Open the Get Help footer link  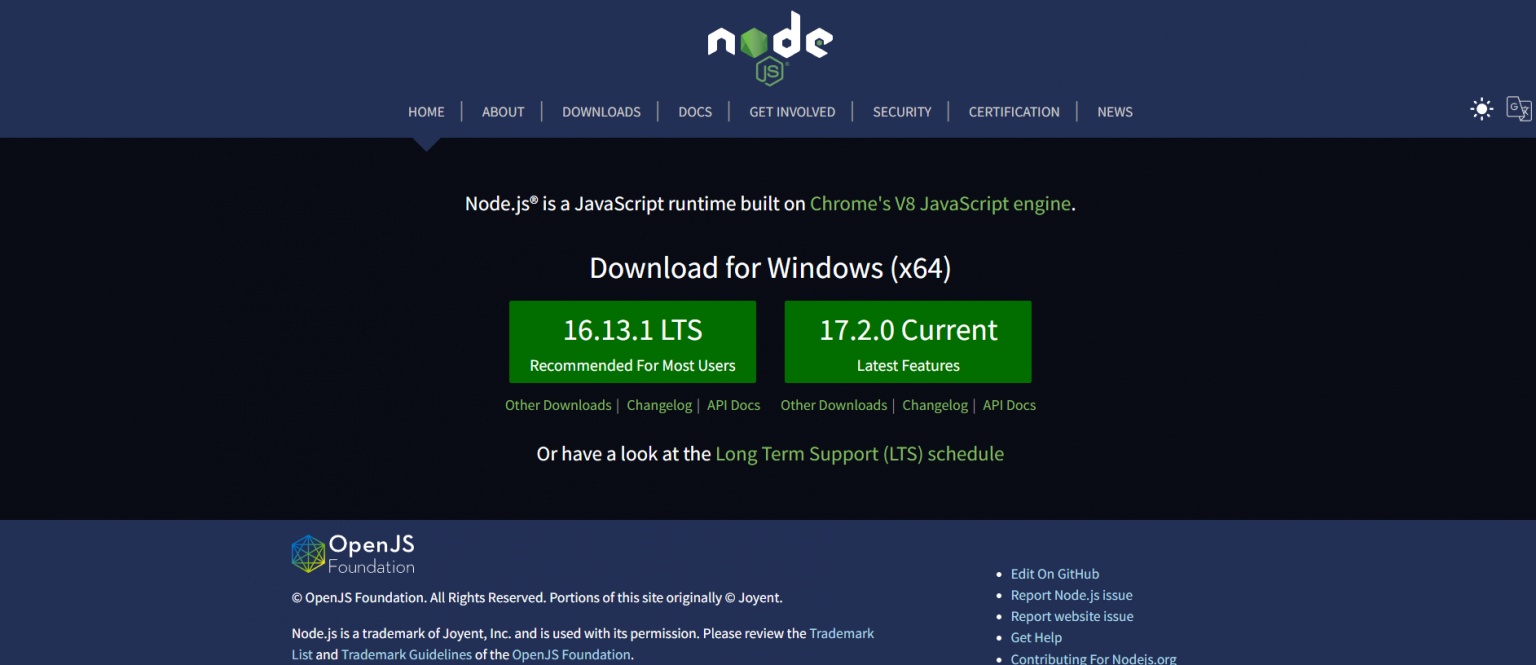1036,637
